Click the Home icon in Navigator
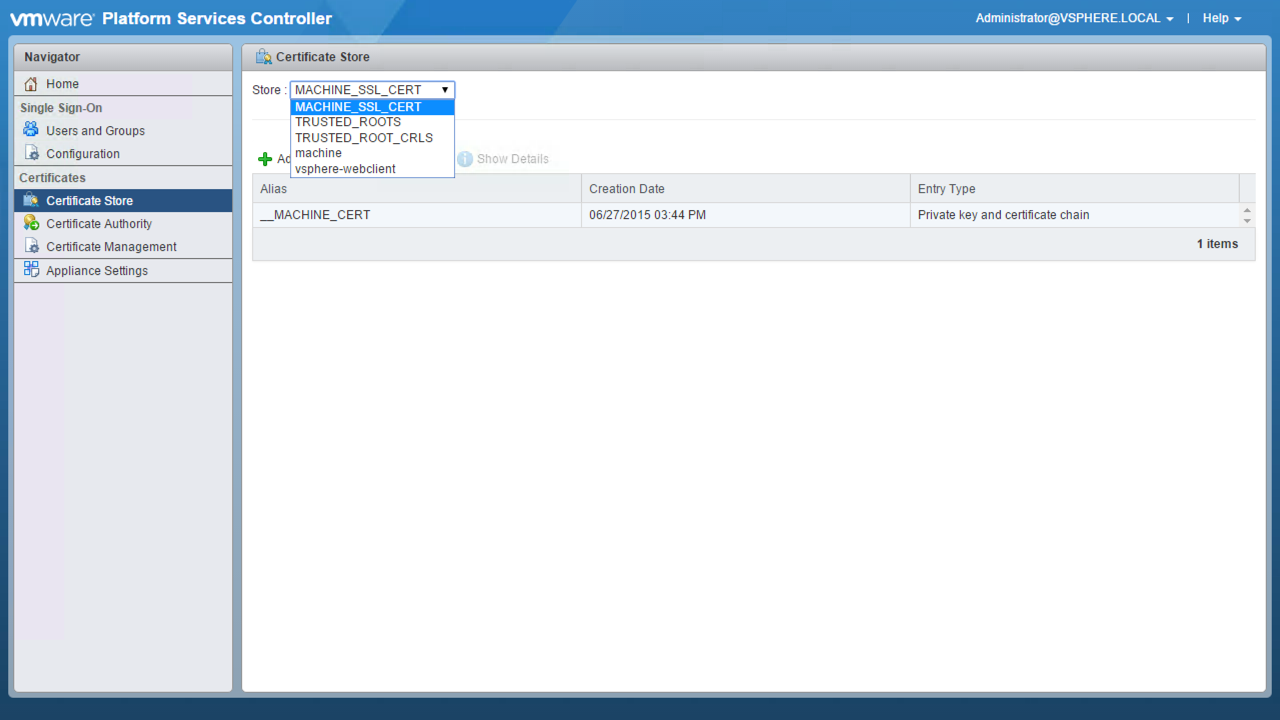The width and height of the screenshot is (1280, 720). [x=31, y=84]
